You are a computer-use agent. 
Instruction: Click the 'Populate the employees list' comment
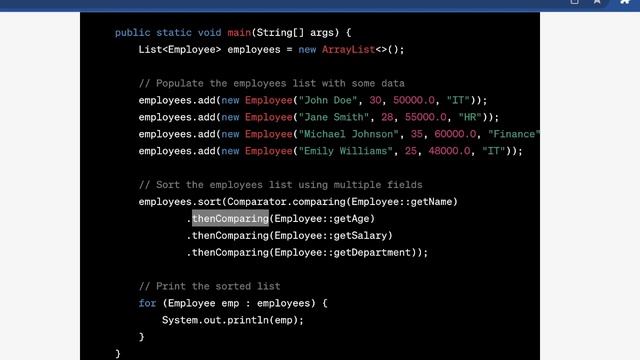tap(271, 83)
